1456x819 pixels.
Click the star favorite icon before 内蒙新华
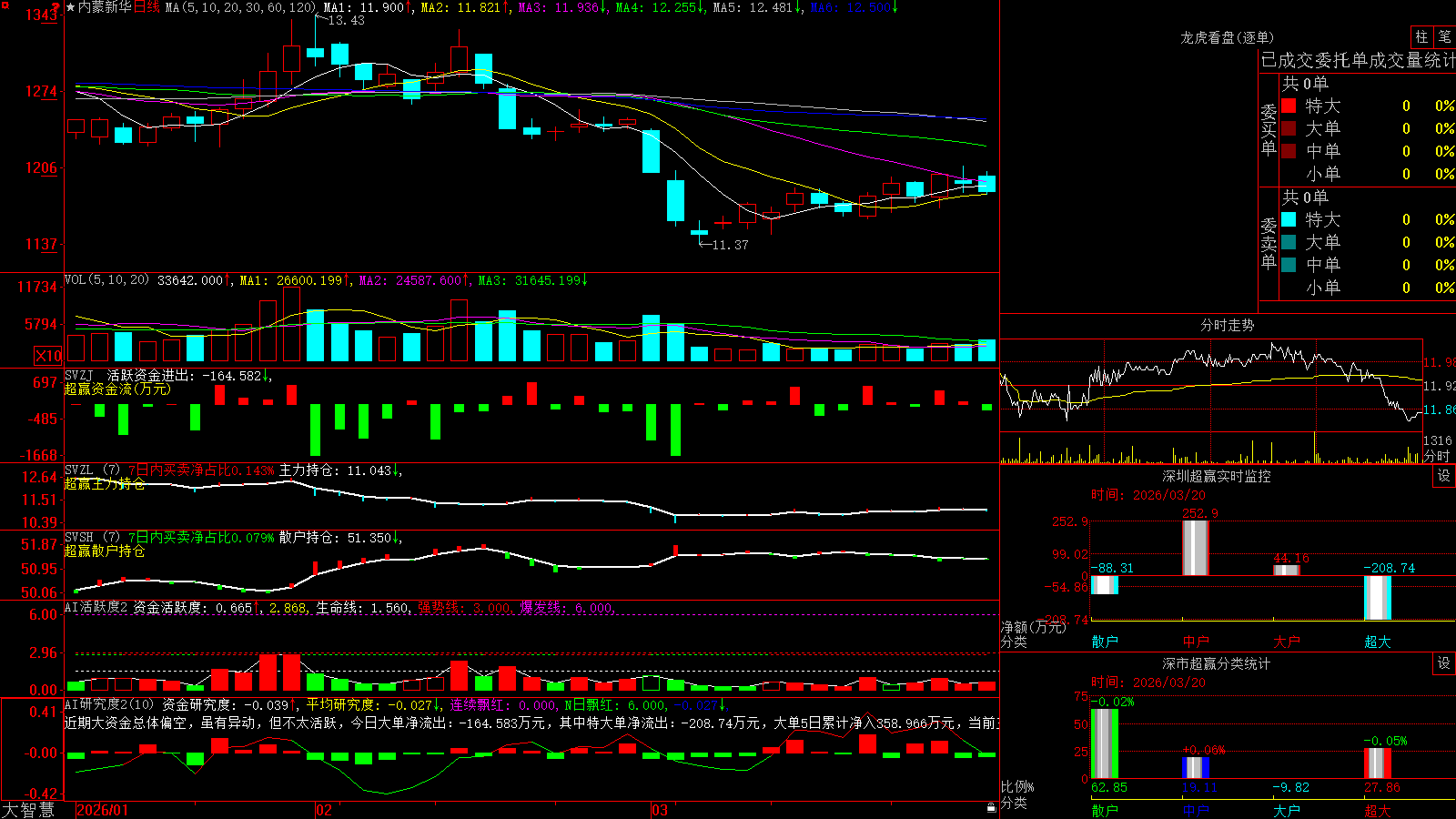[x=70, y=7]
